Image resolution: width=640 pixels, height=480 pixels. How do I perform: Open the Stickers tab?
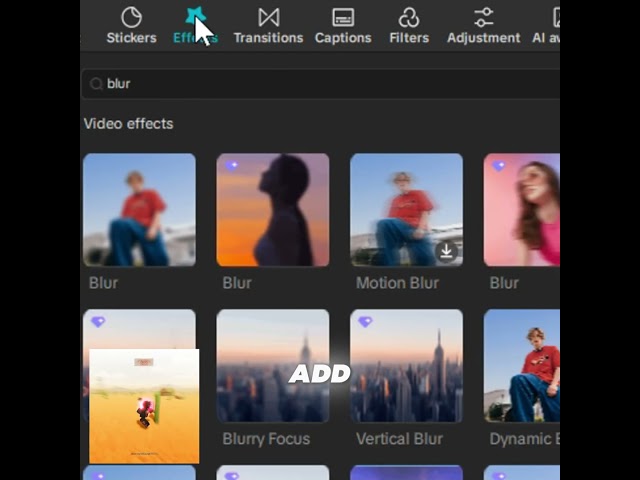131,25
